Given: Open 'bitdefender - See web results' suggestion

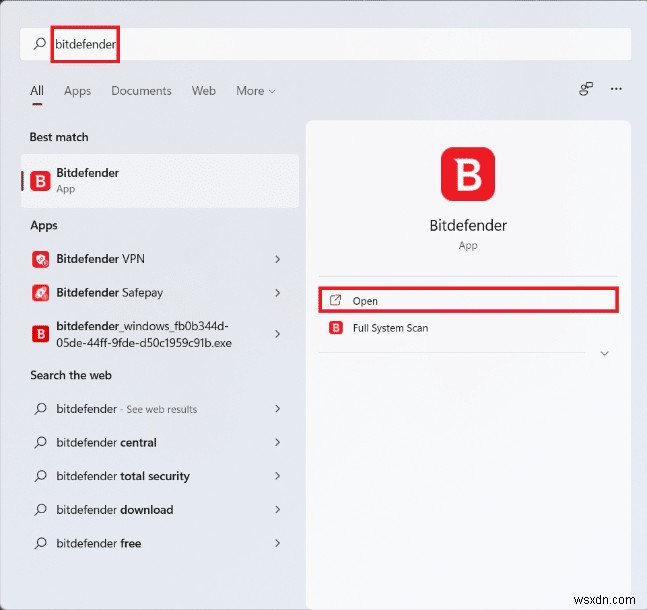Looking at the screenshot, I should click(x=160, y=409).
